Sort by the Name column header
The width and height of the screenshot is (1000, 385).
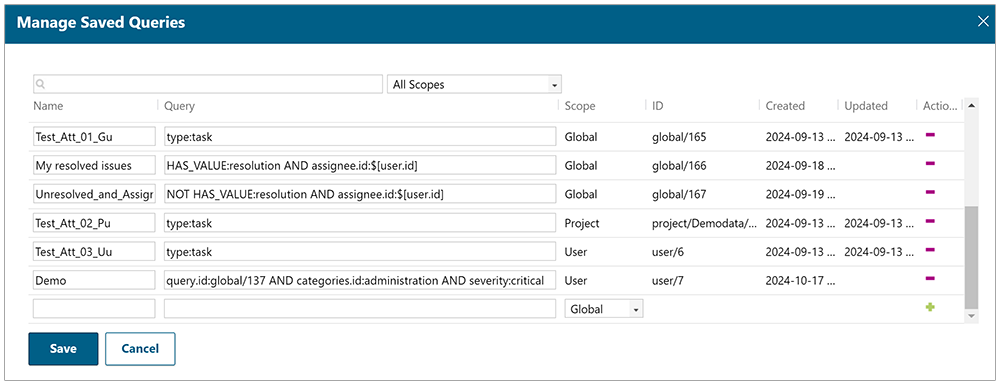48,106
